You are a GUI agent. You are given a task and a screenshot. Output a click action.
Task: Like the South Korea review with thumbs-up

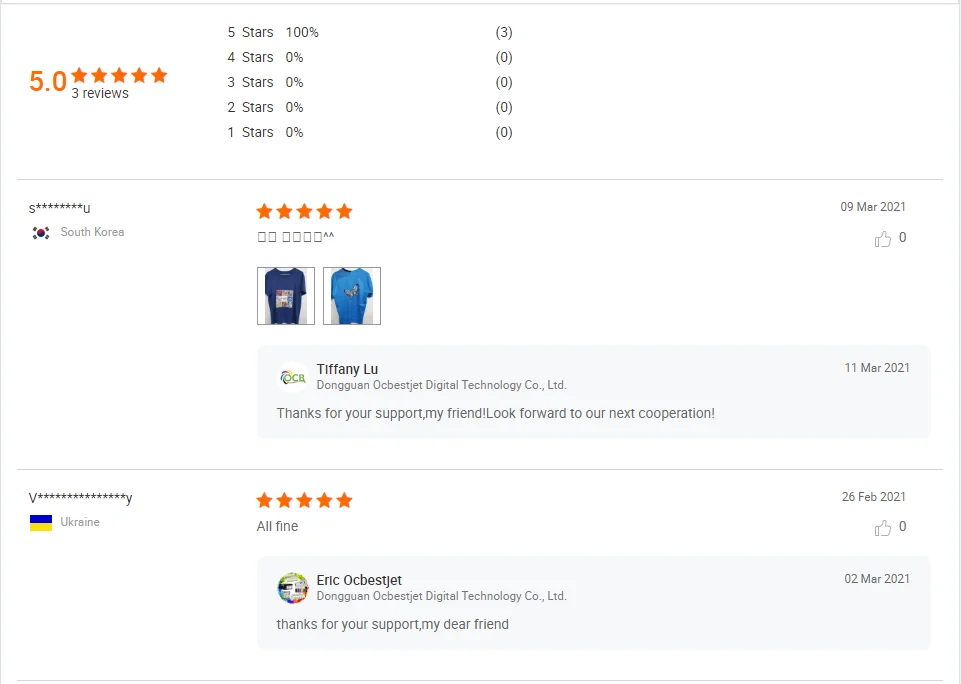pyautogui.click(x=883, y=239)
